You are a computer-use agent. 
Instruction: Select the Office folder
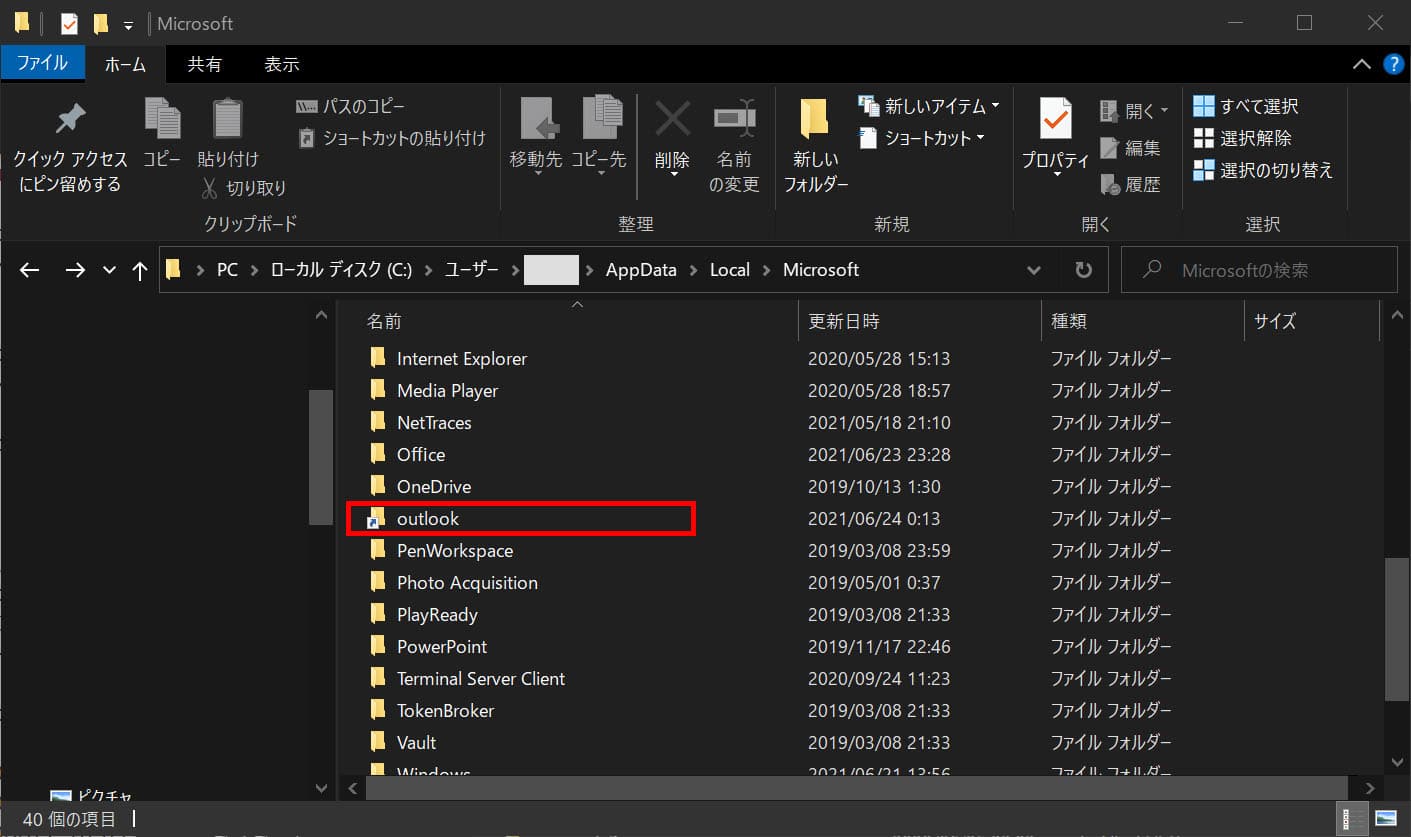[421, 454]
